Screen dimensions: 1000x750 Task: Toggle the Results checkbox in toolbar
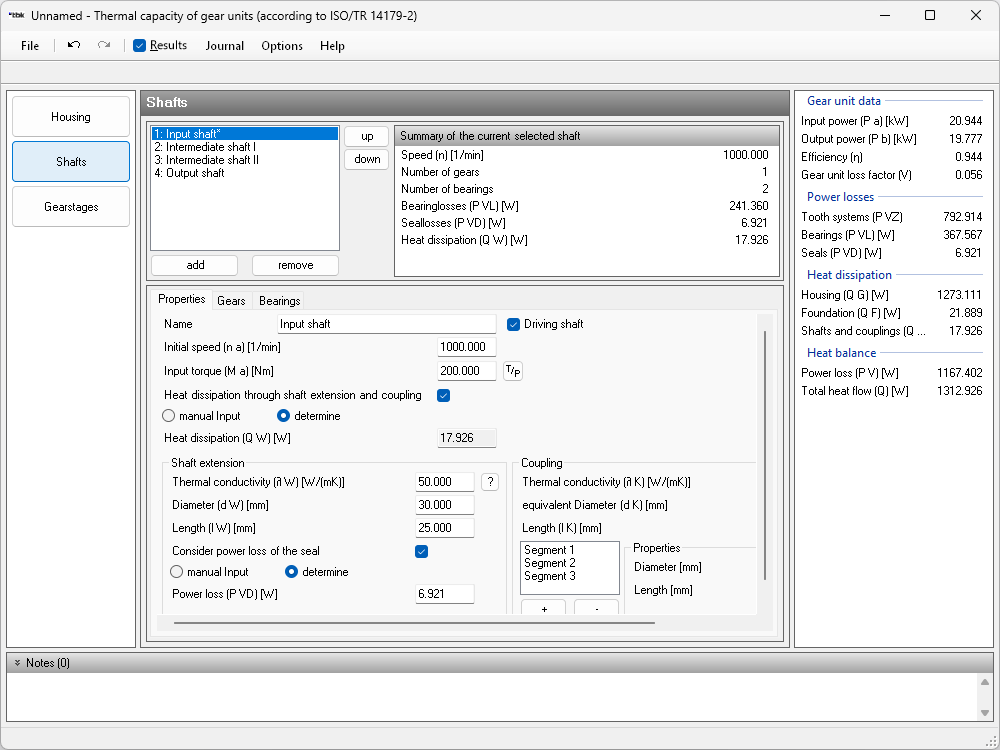(x=140, y=46)
